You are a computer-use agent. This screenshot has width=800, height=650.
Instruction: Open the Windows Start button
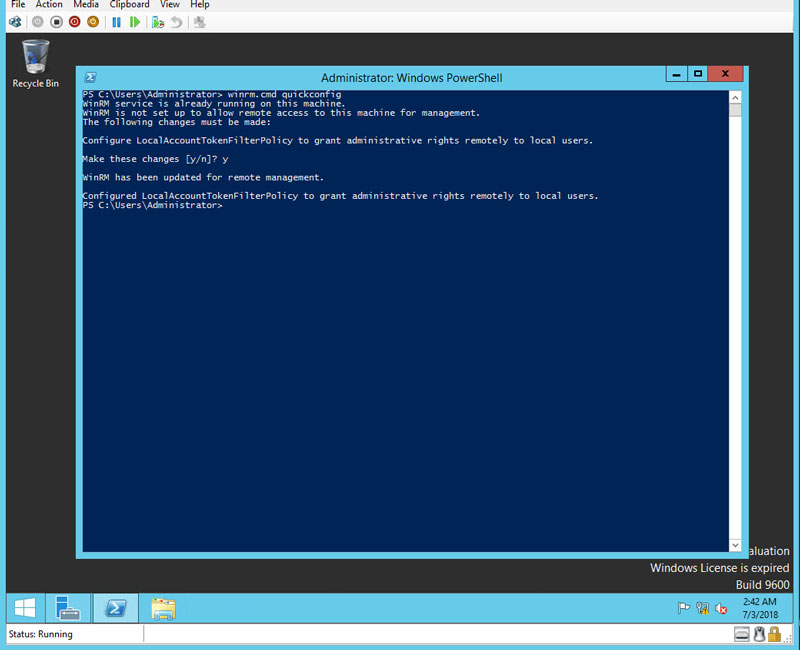click(x=25, y=608)
